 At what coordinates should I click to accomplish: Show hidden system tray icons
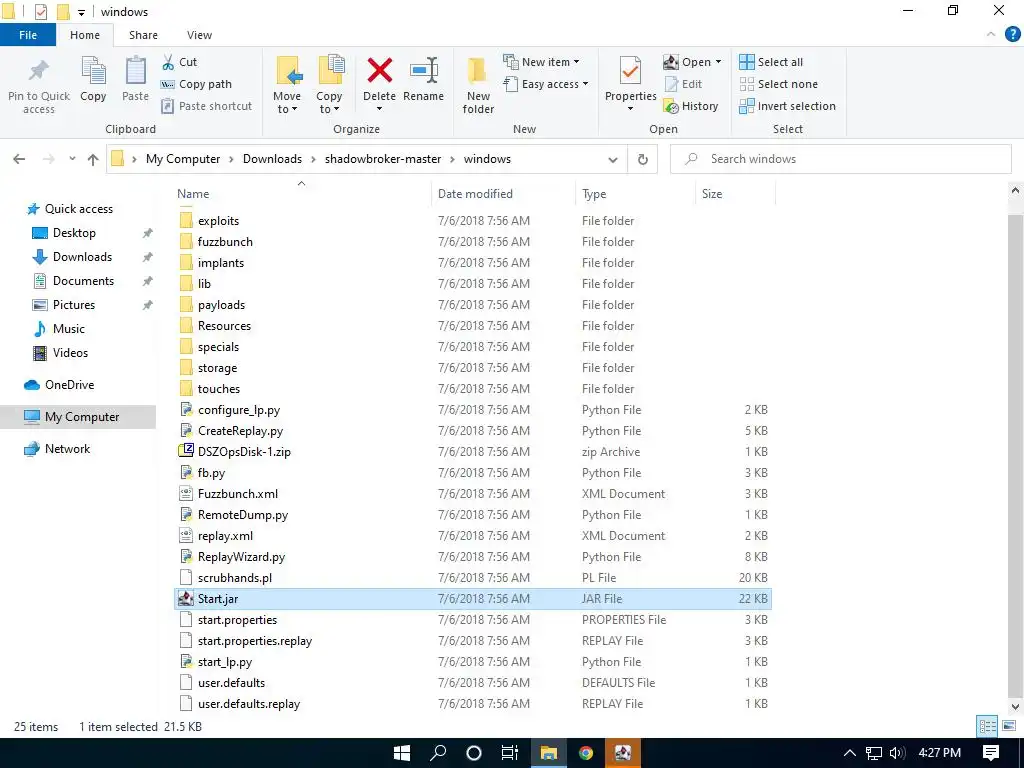tap(850, 753)
